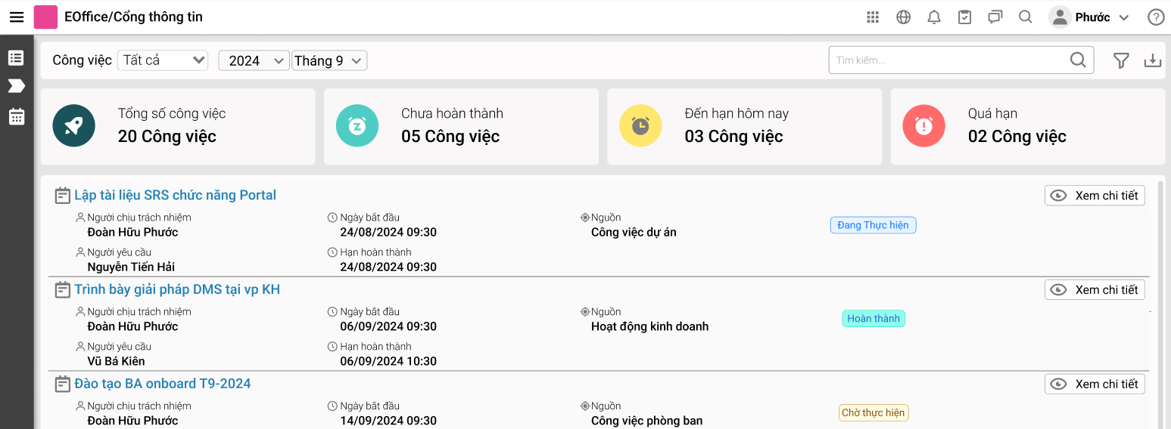Open the hamburger menu icon
Image resolution: width=1171 pixels, height=429 pixels.
[x=16, y=17]
